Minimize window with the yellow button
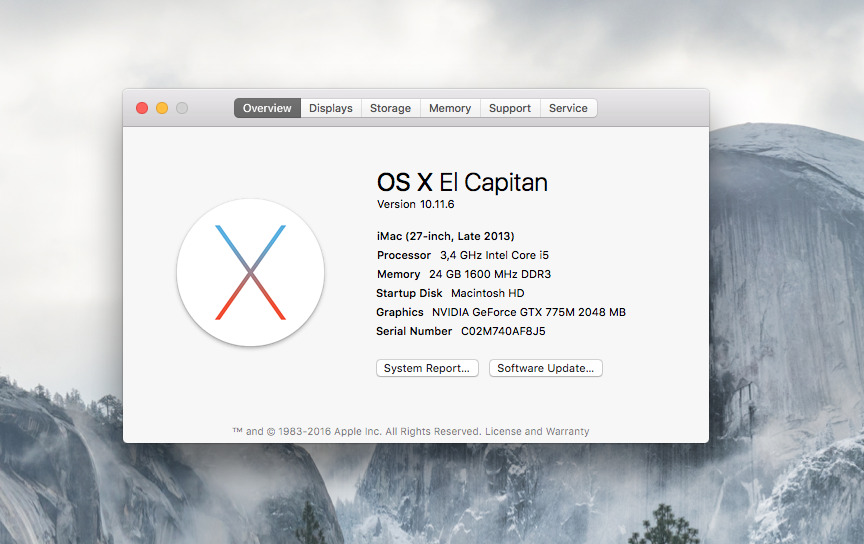The height and width of the screenshot is (544, 864). [x=162, y=108]
